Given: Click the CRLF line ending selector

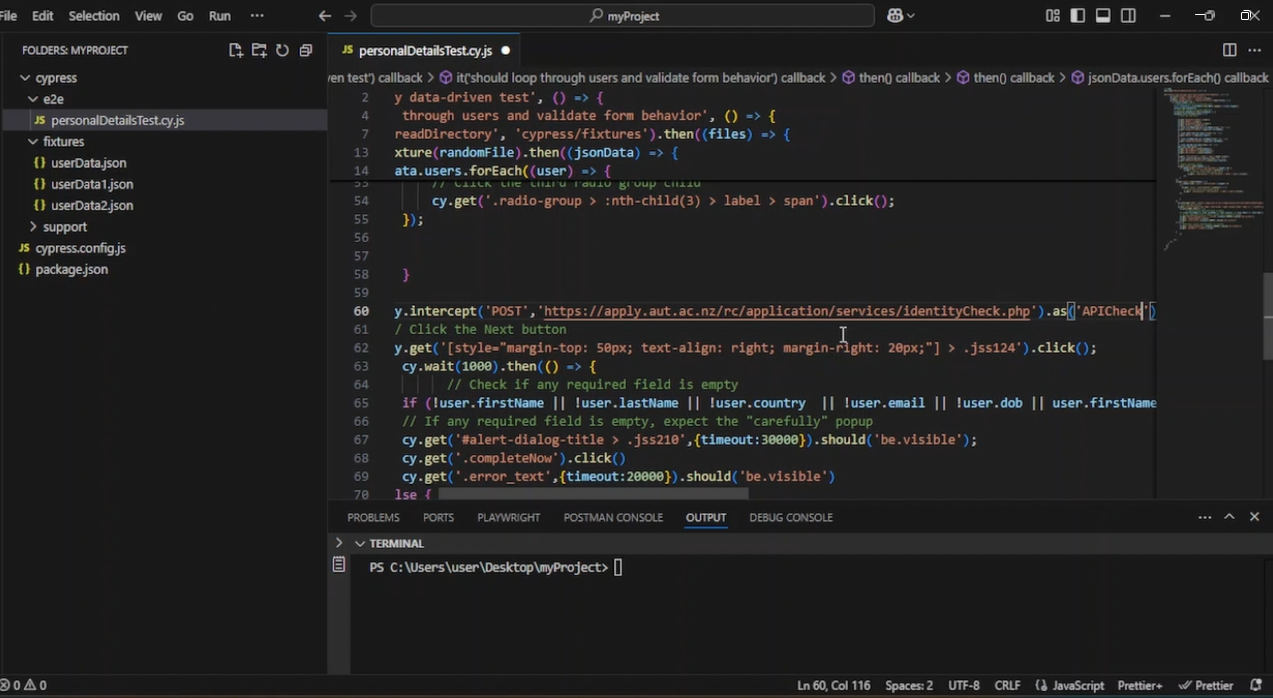Looking at the screenshot, I should [1007, 685].
